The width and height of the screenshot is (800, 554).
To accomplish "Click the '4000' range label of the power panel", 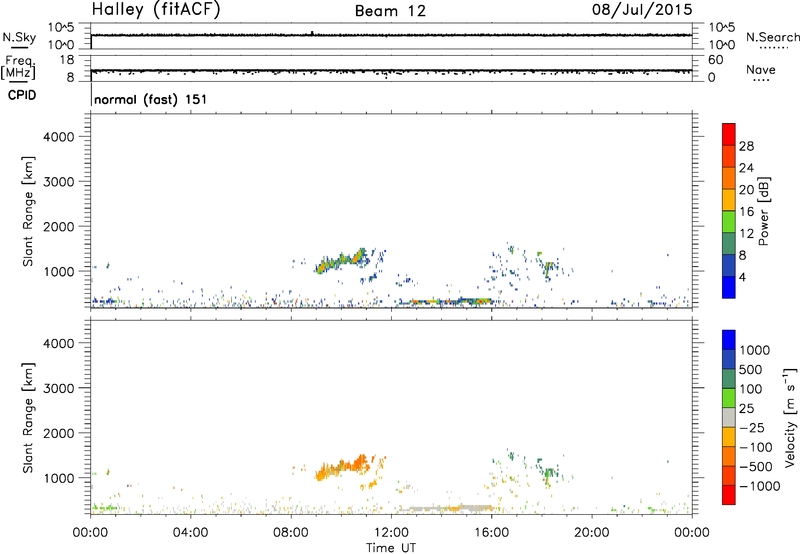I will point(59,137).
